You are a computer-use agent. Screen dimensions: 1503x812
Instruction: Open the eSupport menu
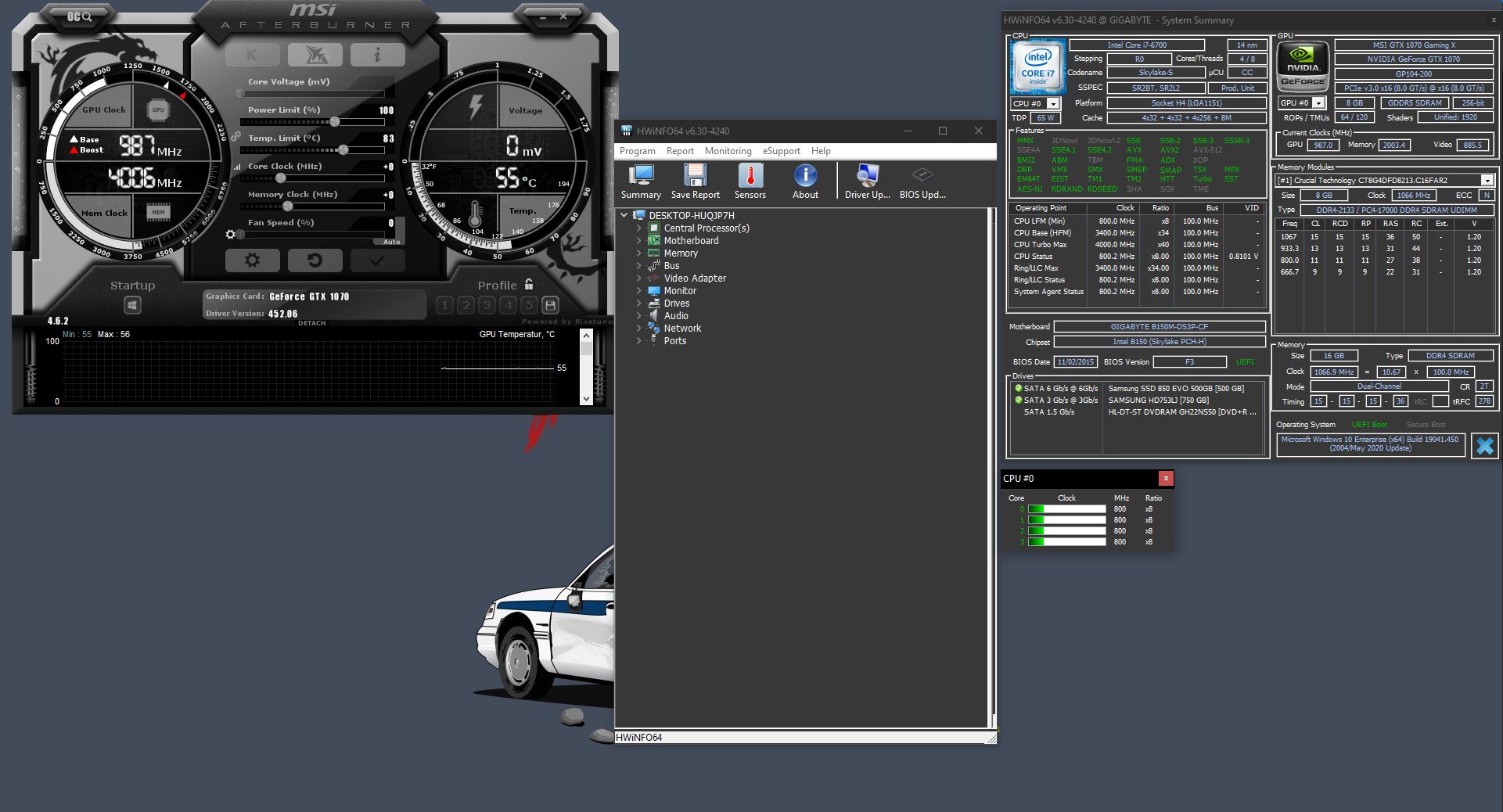click(782, 151)
